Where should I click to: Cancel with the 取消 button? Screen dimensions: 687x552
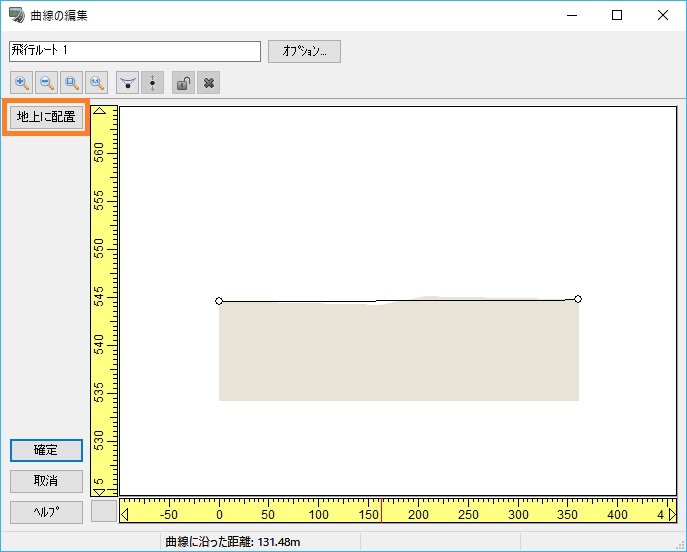46,481
